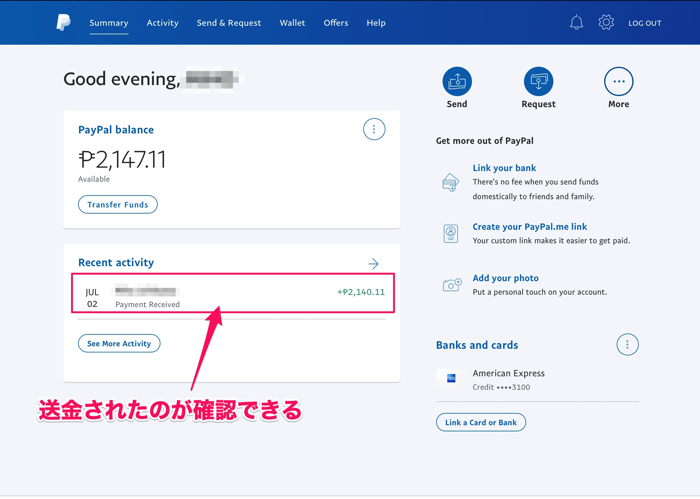Open the PayPal balance heading link

(116, 130)
